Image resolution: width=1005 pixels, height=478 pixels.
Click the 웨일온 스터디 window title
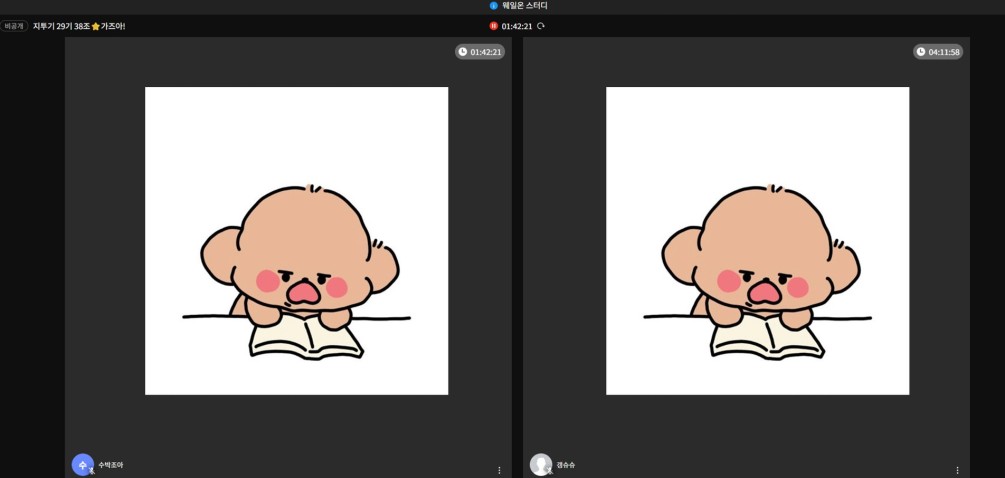[525, 6]
